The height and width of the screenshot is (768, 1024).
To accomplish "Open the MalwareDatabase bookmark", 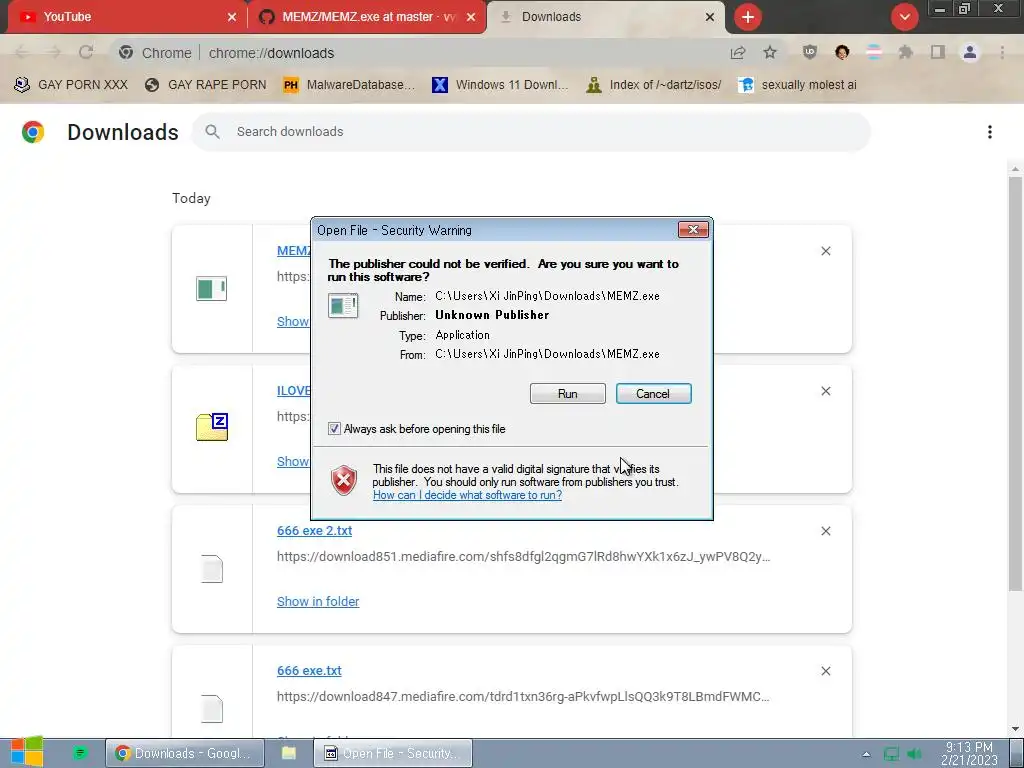I will click(349, 85).
